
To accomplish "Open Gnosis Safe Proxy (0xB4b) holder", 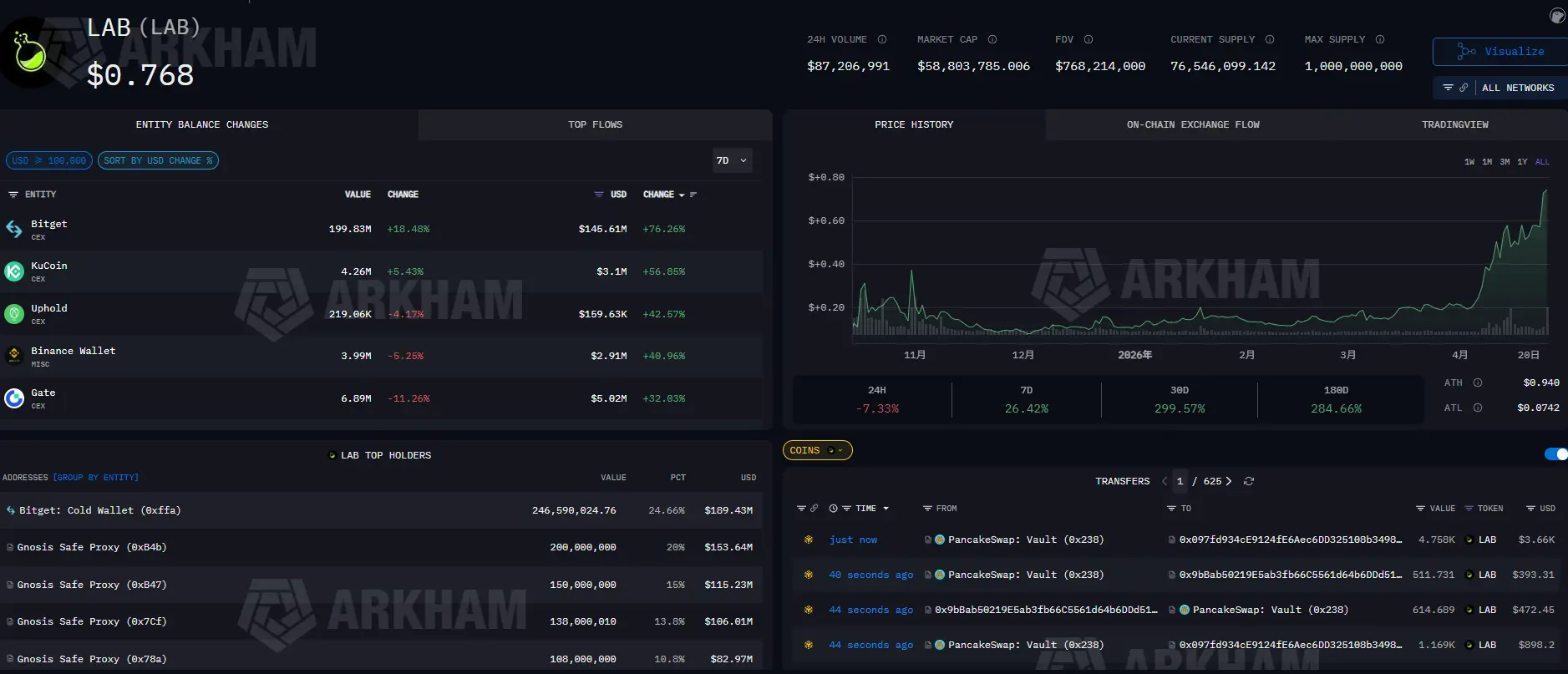I will (x=92, y=547).
